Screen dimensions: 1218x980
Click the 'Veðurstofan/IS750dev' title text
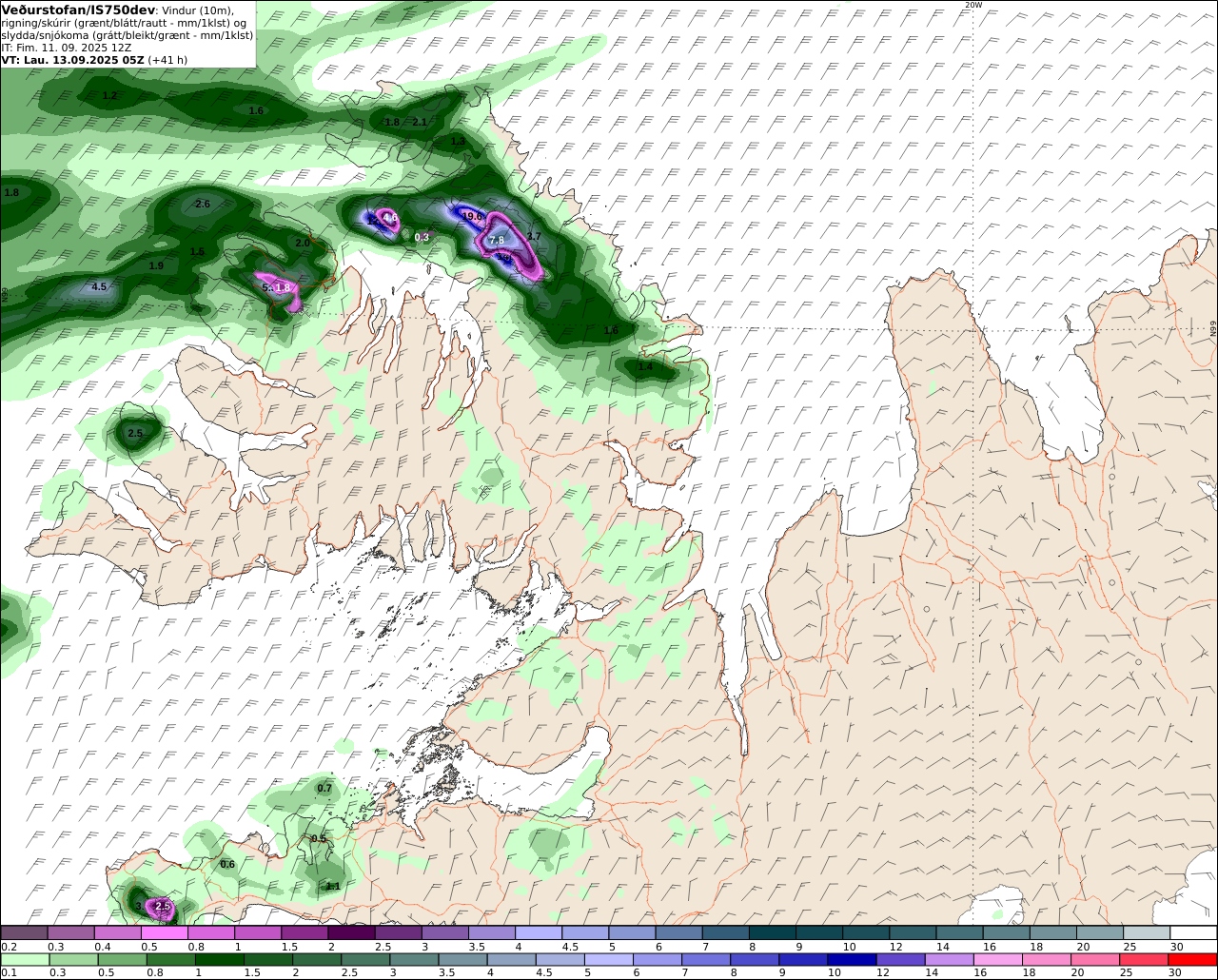click(78, 10)
